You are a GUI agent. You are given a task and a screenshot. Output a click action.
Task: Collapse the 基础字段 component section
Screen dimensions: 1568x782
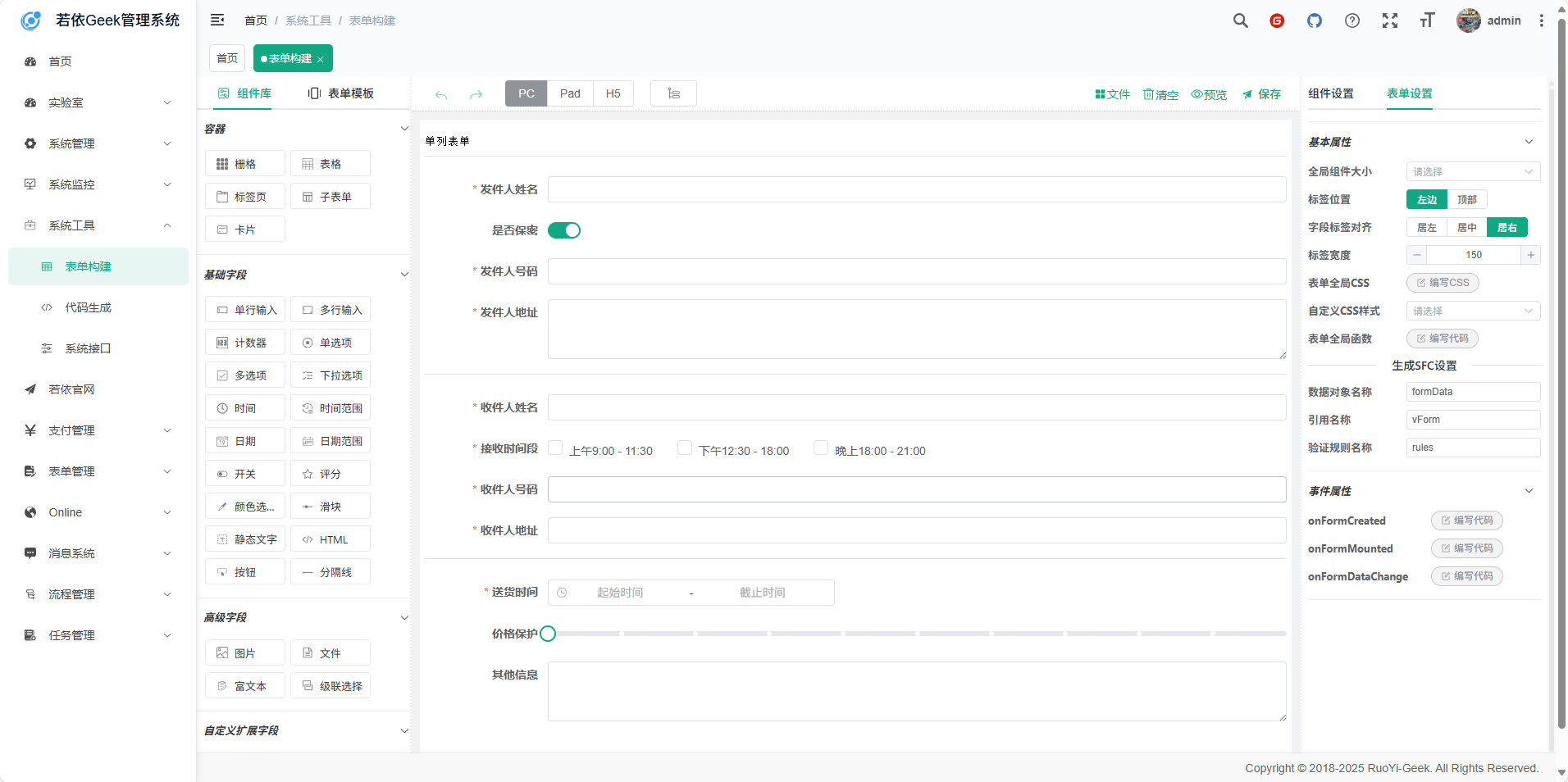coord(403,275)
